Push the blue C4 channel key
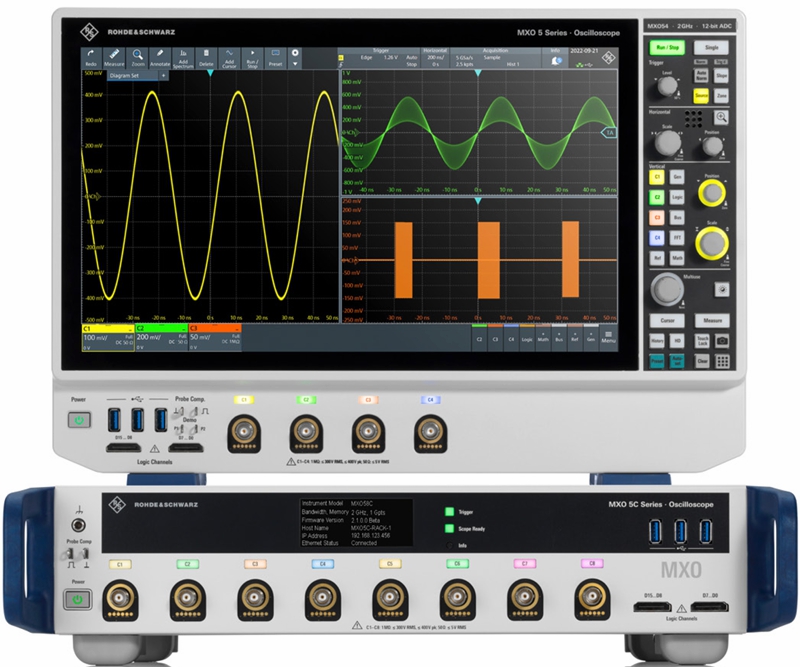800x667 pixels. click(x=657, y=238)
